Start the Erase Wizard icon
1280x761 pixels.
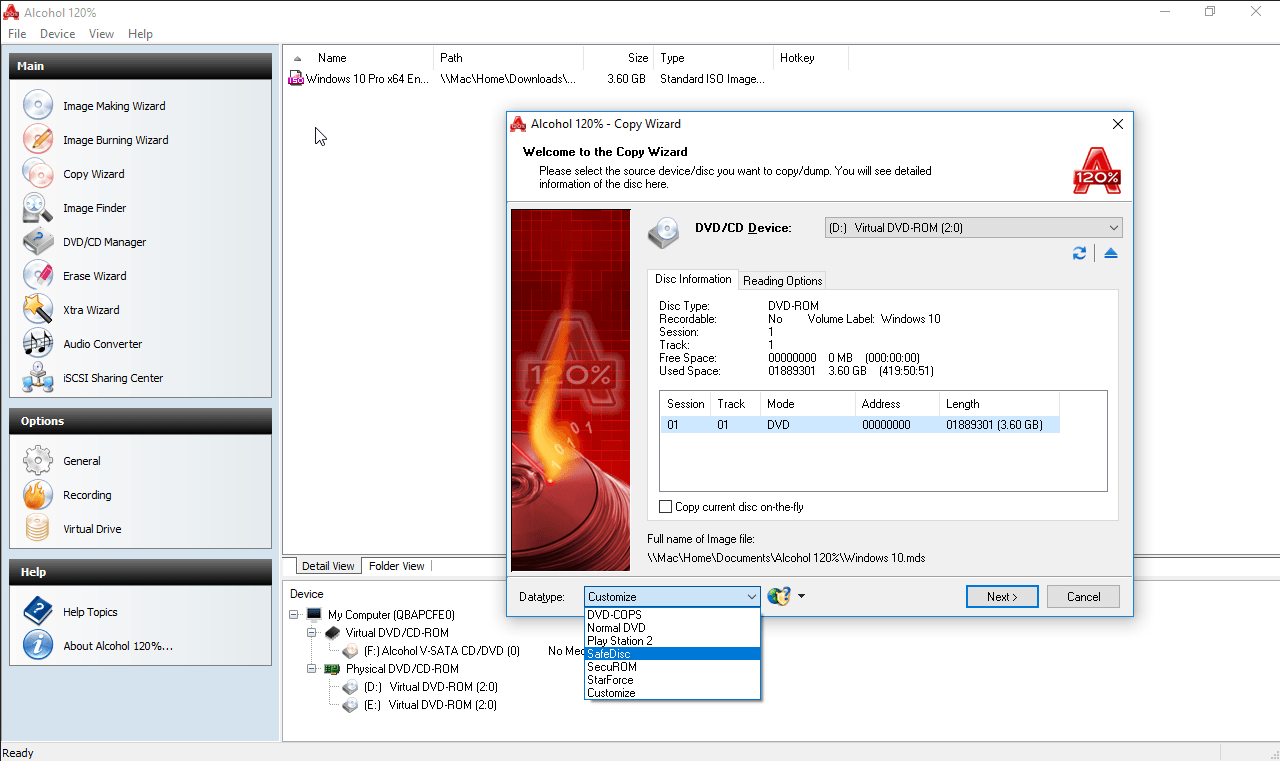point(38,276)
